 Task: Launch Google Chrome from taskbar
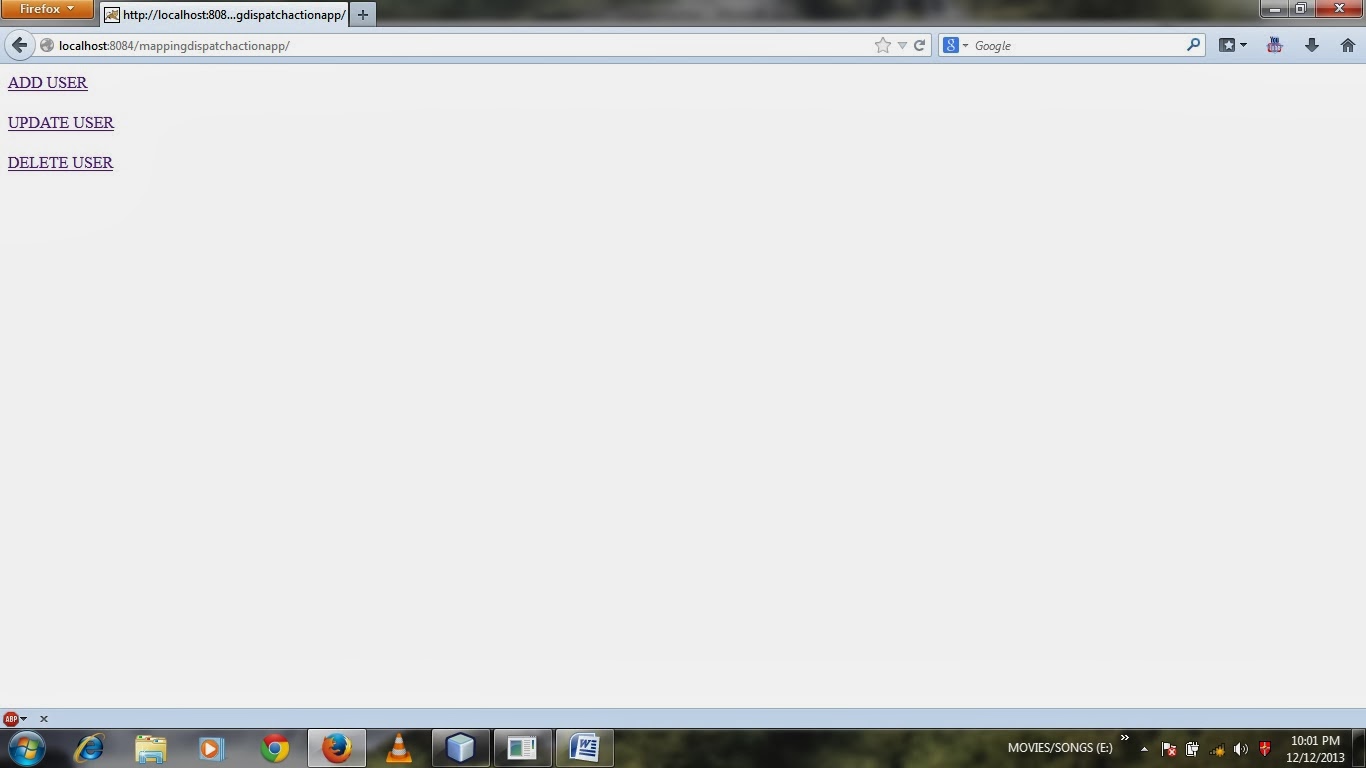coord(274,748)
